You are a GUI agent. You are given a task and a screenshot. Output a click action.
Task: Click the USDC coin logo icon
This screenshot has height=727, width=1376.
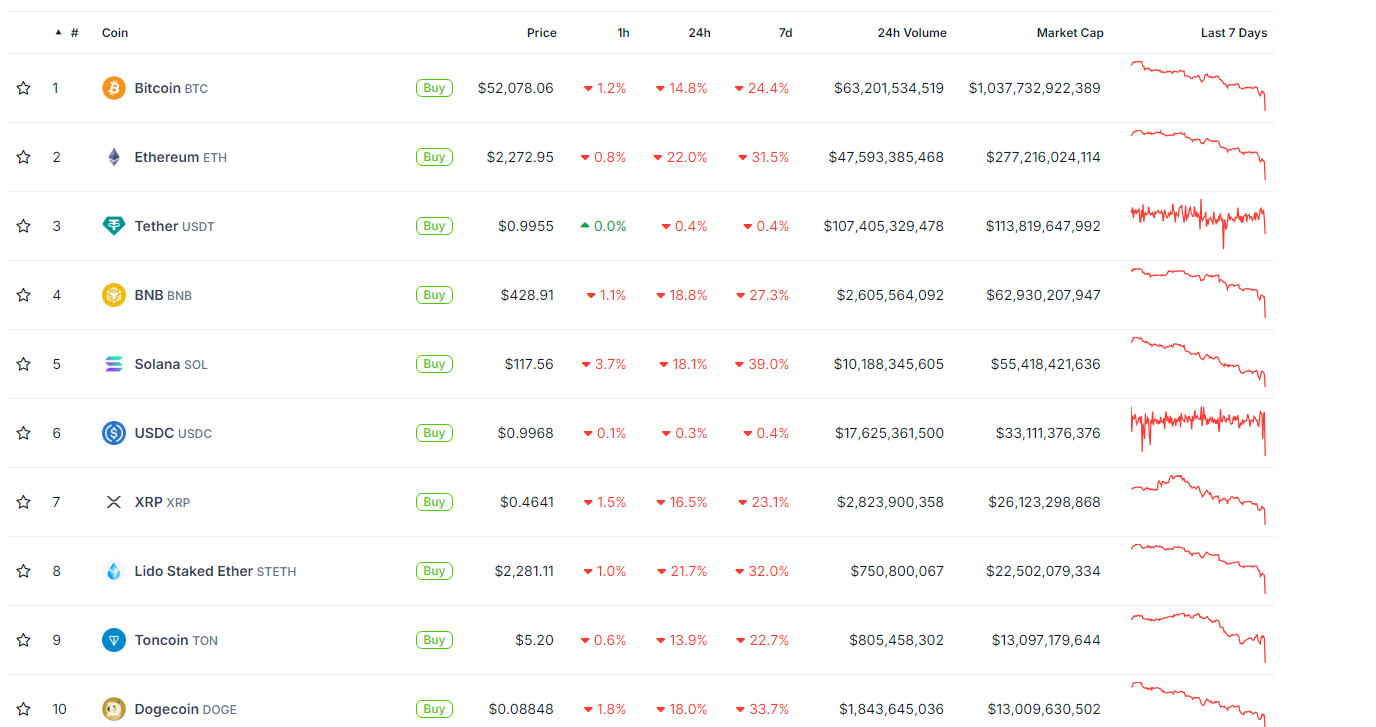[x=114, y=433]
